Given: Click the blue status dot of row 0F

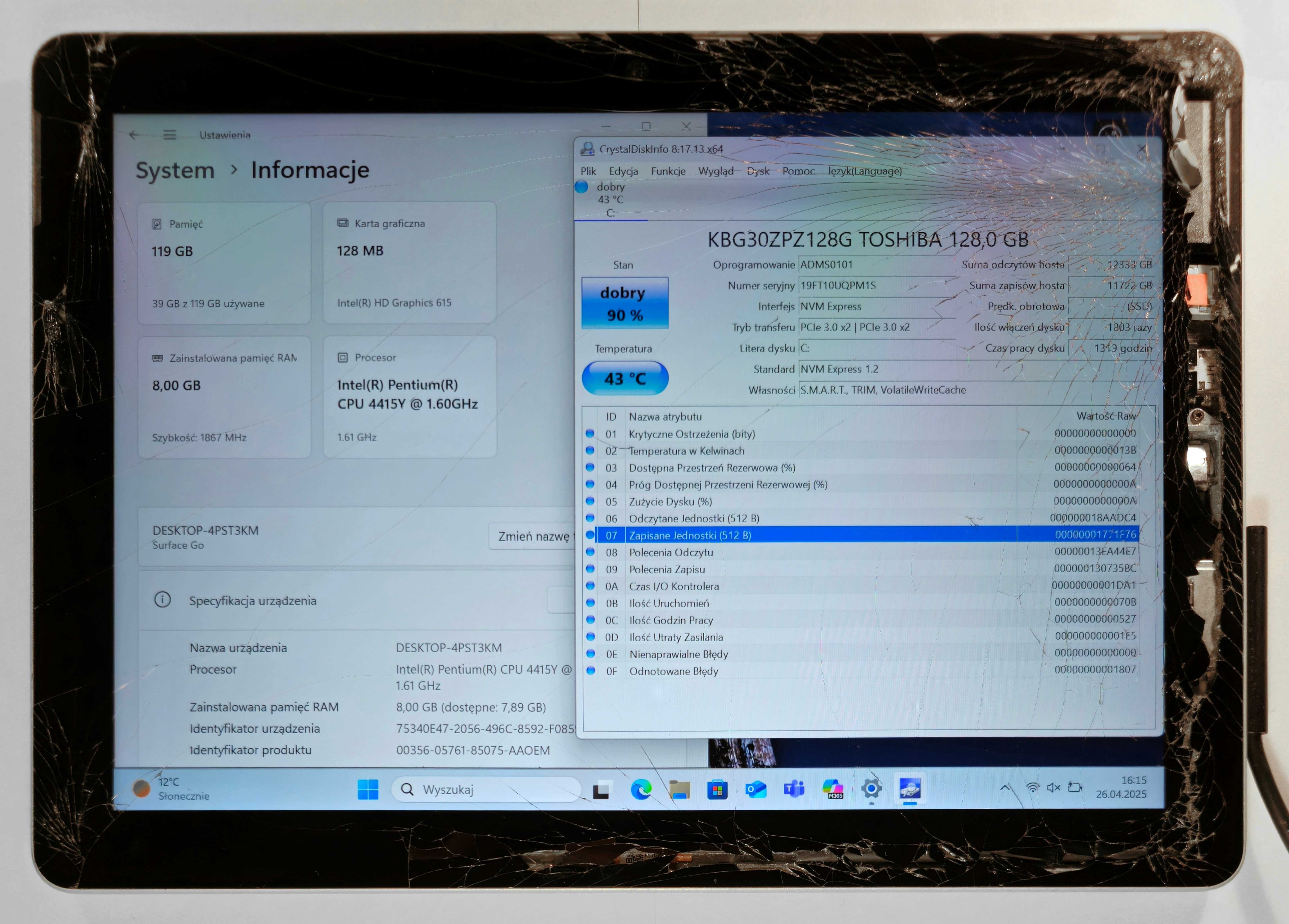Looking at the screenshot, I should pos(591,671).
